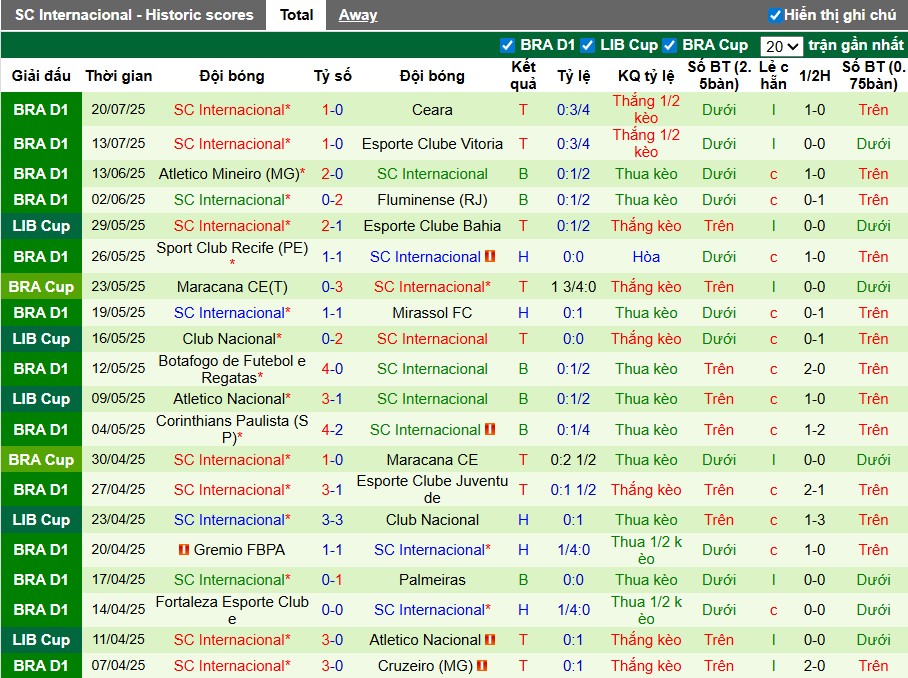Open the 20 recent matches dropdown
This screenshot has width=908, height=678.
pyautogui.click(x=781, y=46)
